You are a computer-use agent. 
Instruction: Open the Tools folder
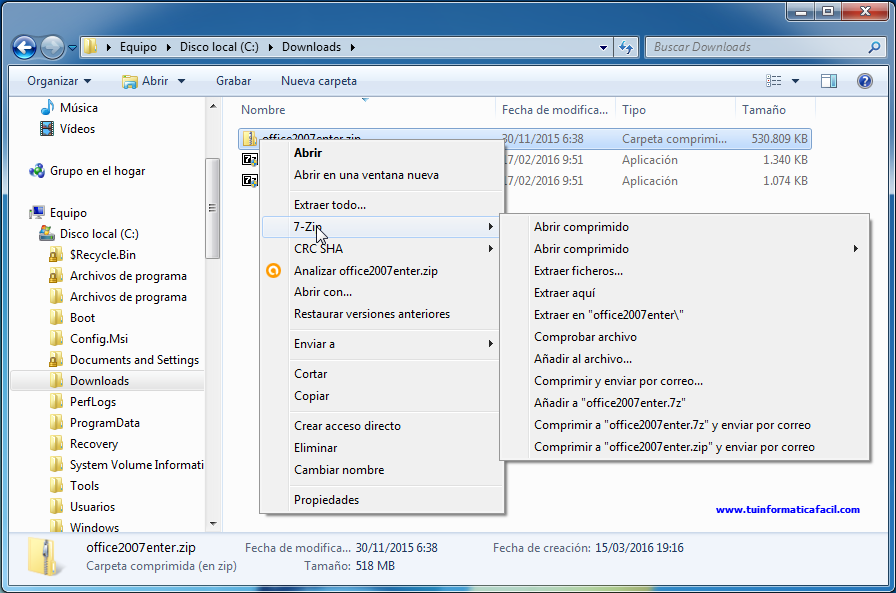click(x=84, y=486)
